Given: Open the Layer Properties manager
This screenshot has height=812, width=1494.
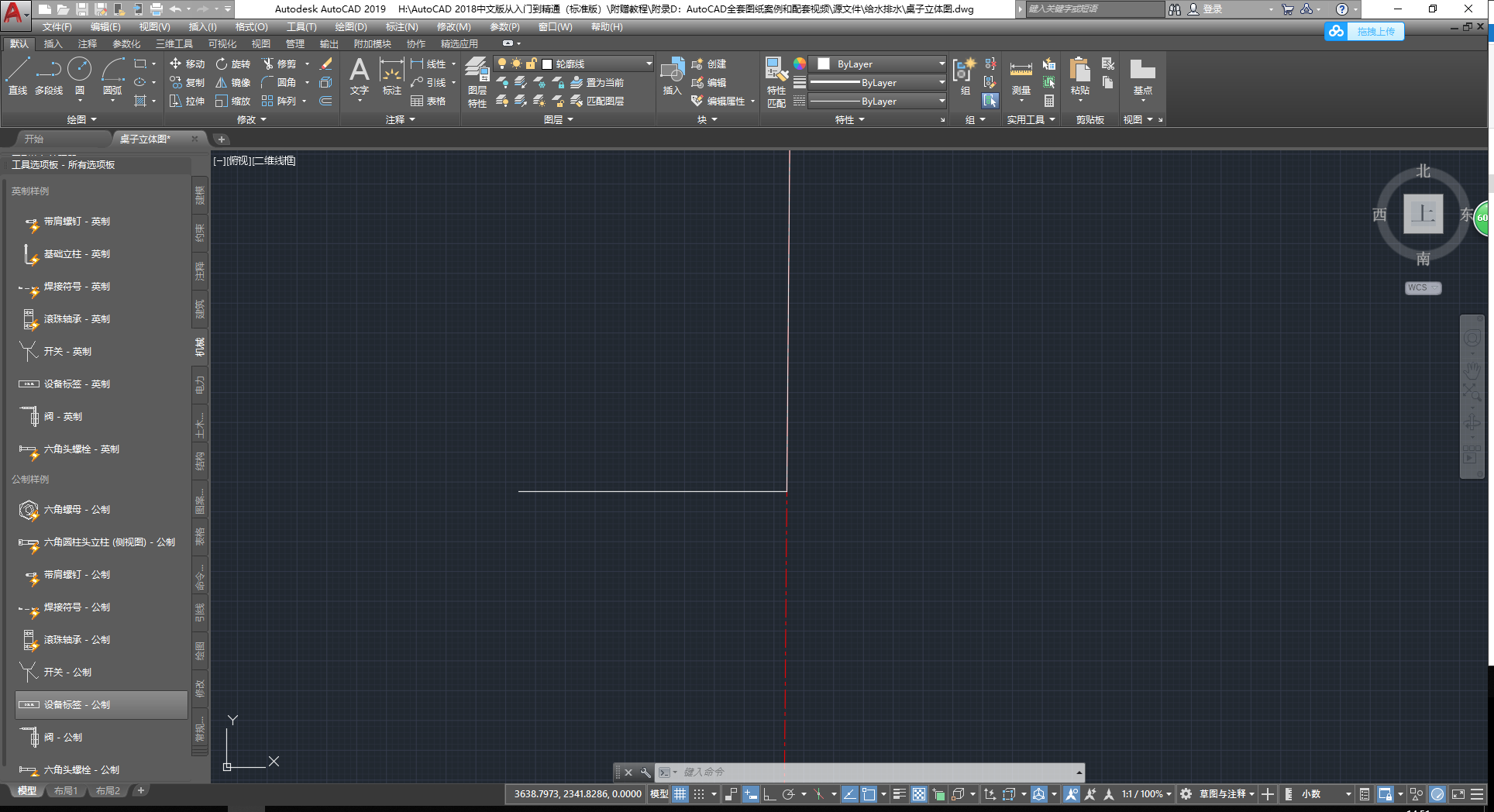Looking at the screenshot, I should click(x=477, y=81).
